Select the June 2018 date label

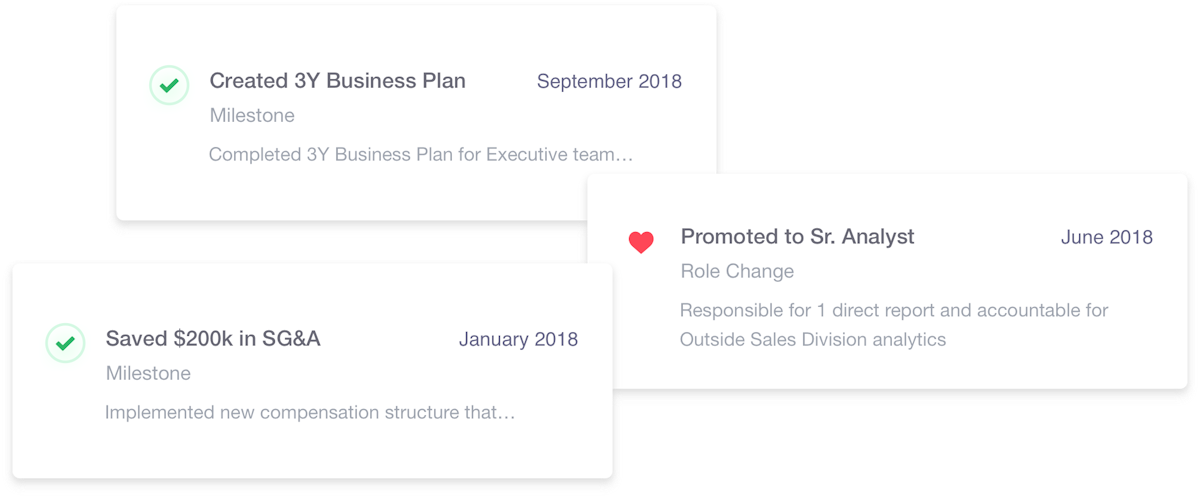pos(1107,237)
